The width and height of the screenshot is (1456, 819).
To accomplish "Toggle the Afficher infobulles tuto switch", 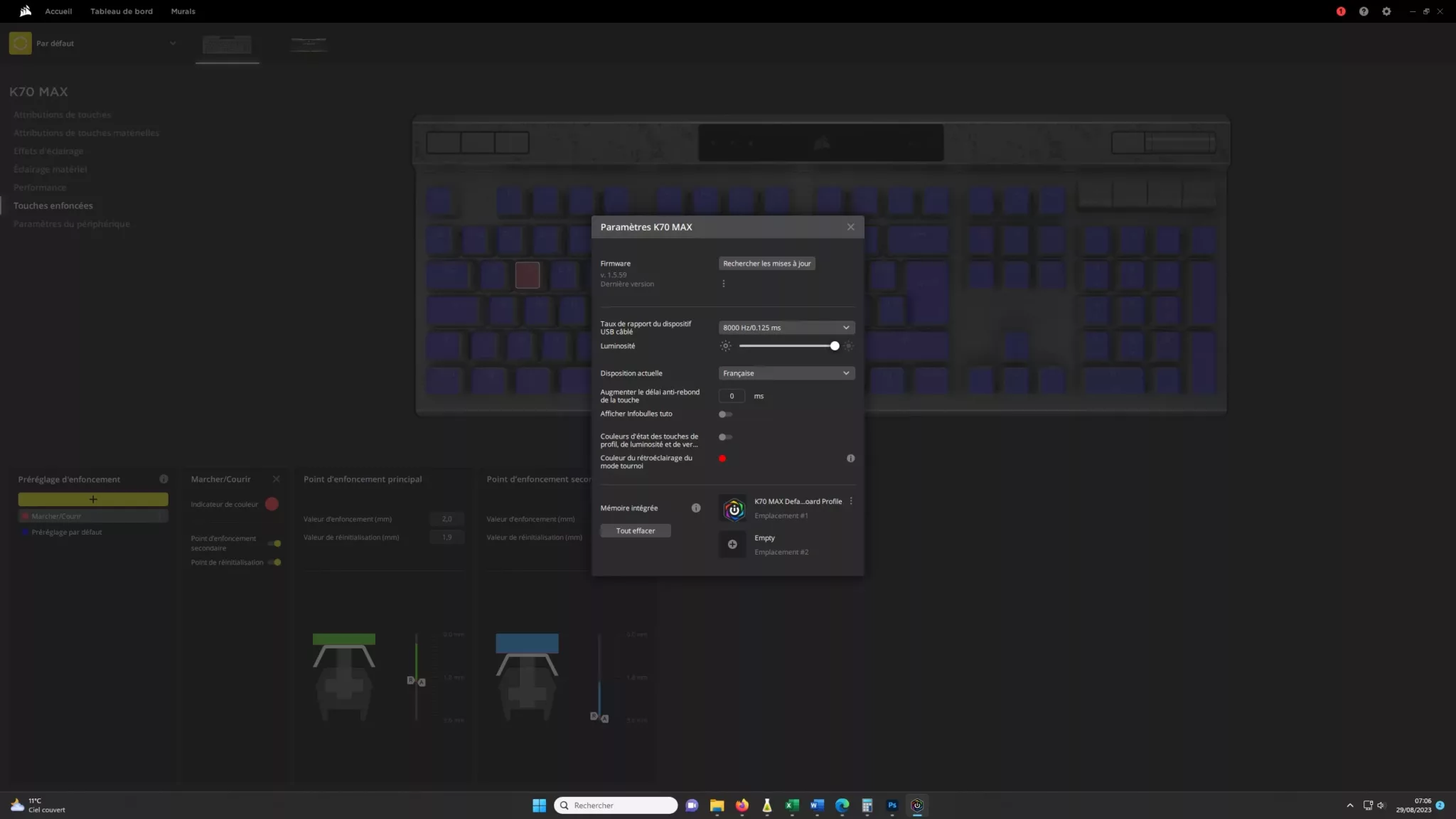I will coord(725,414).
